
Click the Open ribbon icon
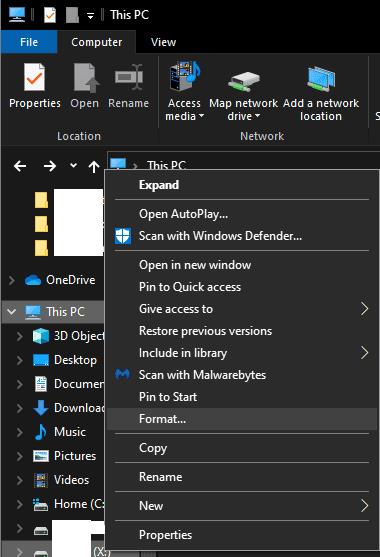(85, 77)
